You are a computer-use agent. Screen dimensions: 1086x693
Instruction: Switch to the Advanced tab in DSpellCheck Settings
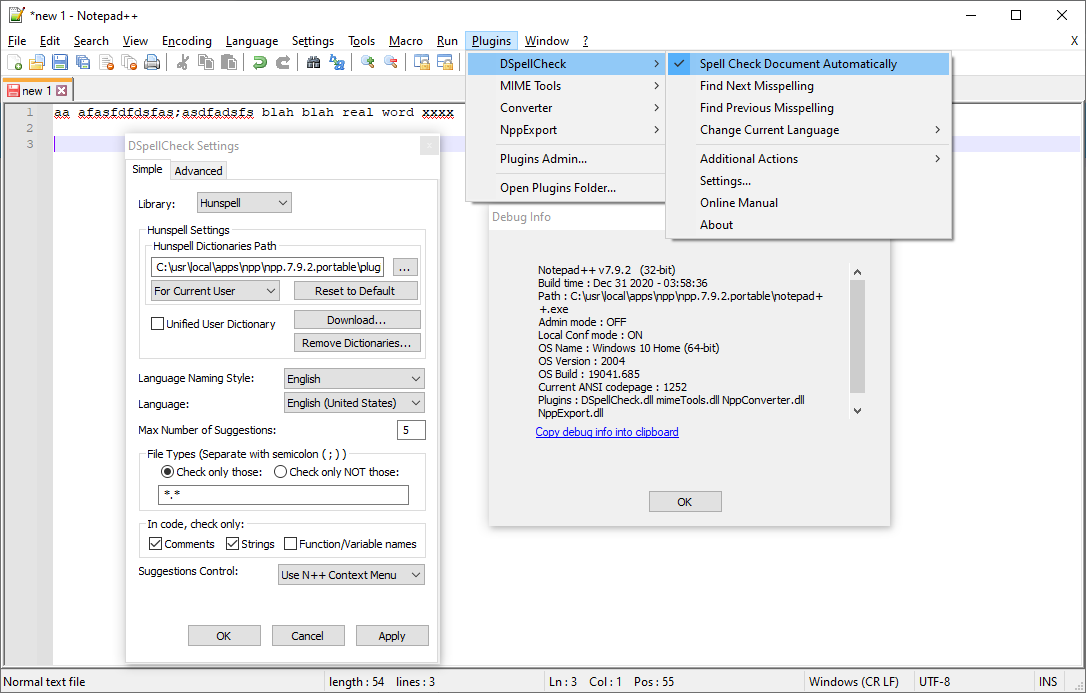(198, 170)
